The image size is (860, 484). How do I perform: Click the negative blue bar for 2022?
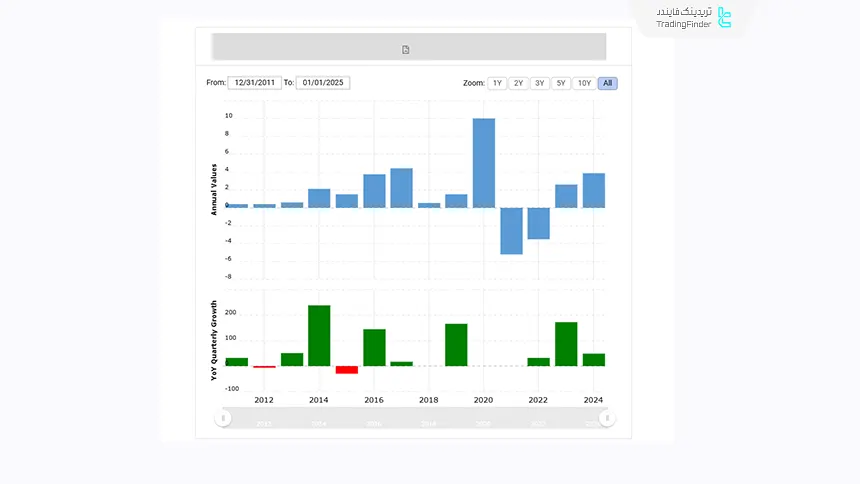coord(539,223)
